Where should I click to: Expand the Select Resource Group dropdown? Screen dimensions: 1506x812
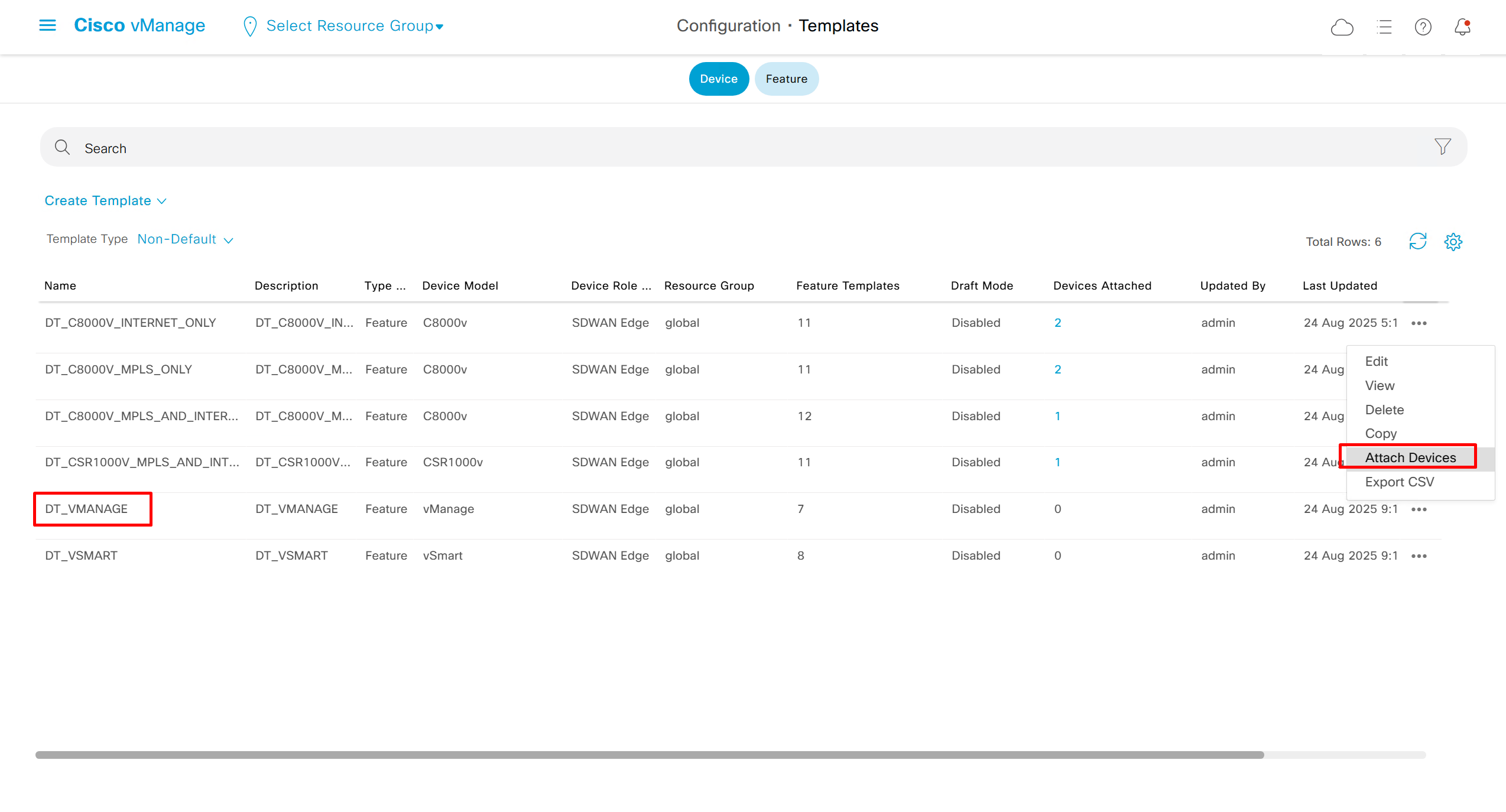(x=353, y=26)
